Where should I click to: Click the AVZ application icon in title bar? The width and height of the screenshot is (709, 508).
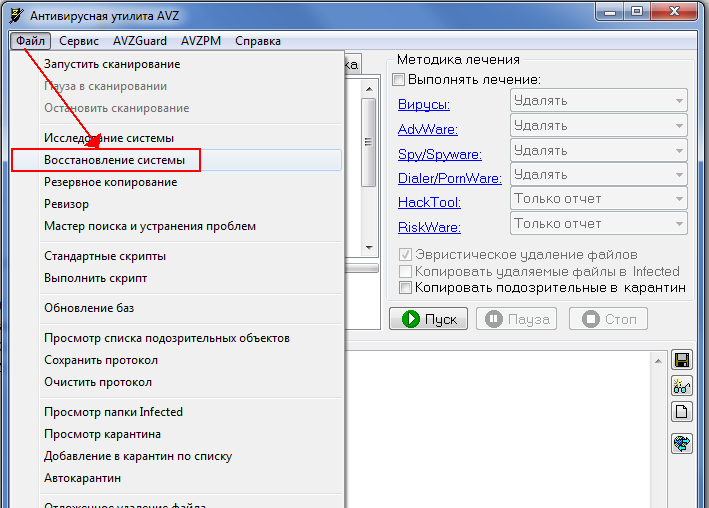pyautogui.click(x=16, y=16)
